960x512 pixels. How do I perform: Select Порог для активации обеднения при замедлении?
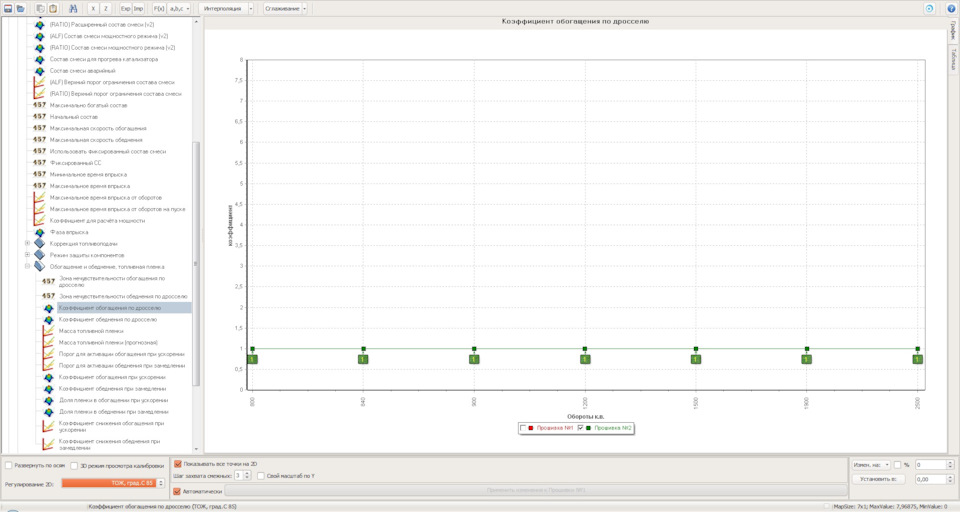122,366
